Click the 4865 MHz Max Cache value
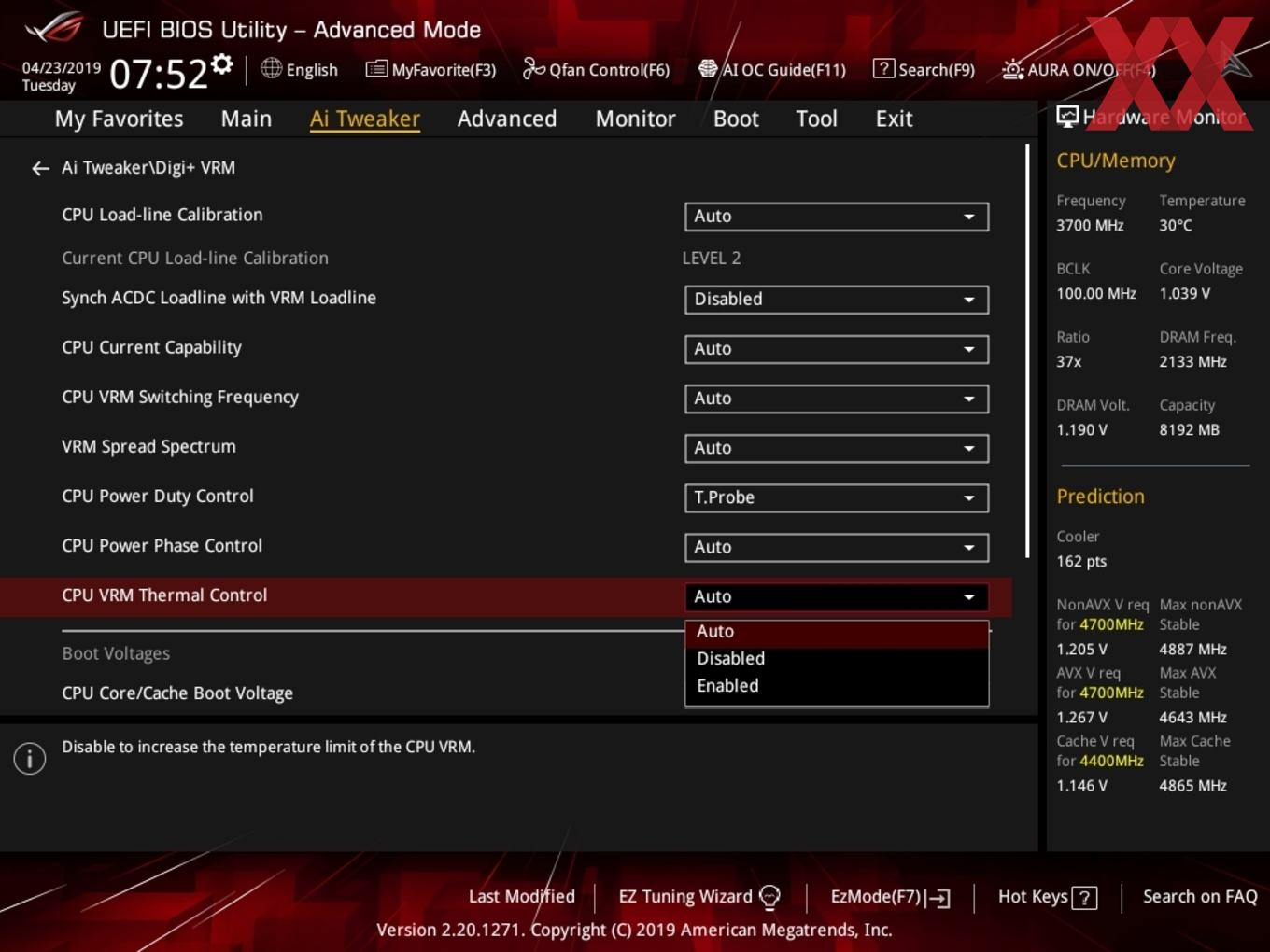The image size is (1270, 952). click(x=1192, y=786)
